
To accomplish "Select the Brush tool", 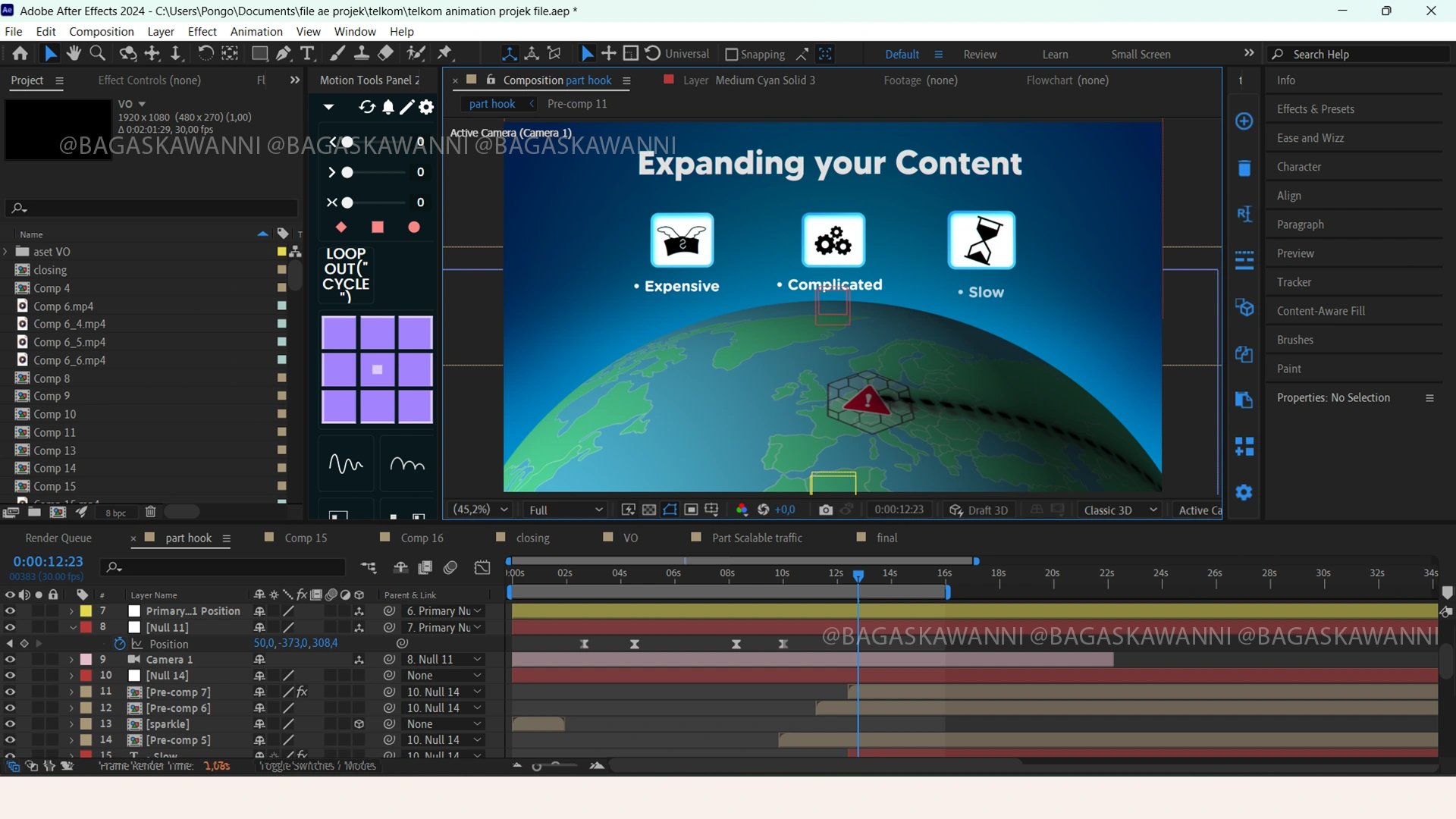I will pyautogui.click(x=337, y=53).
